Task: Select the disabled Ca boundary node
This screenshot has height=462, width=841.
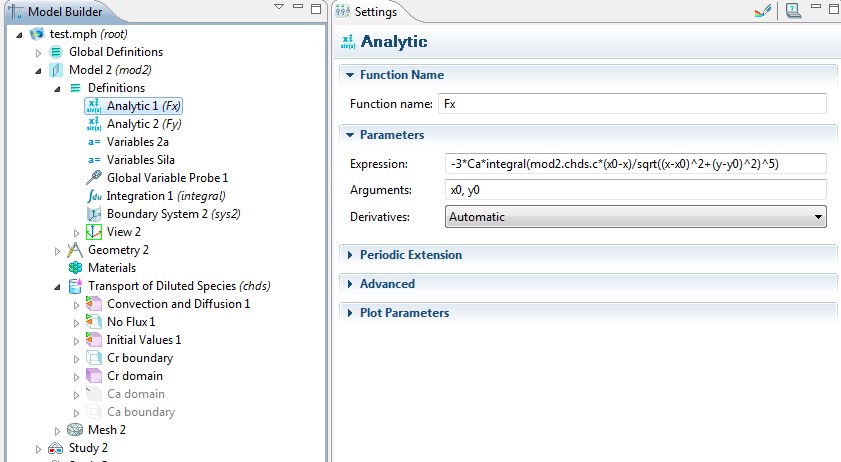Action: point(140,412)
